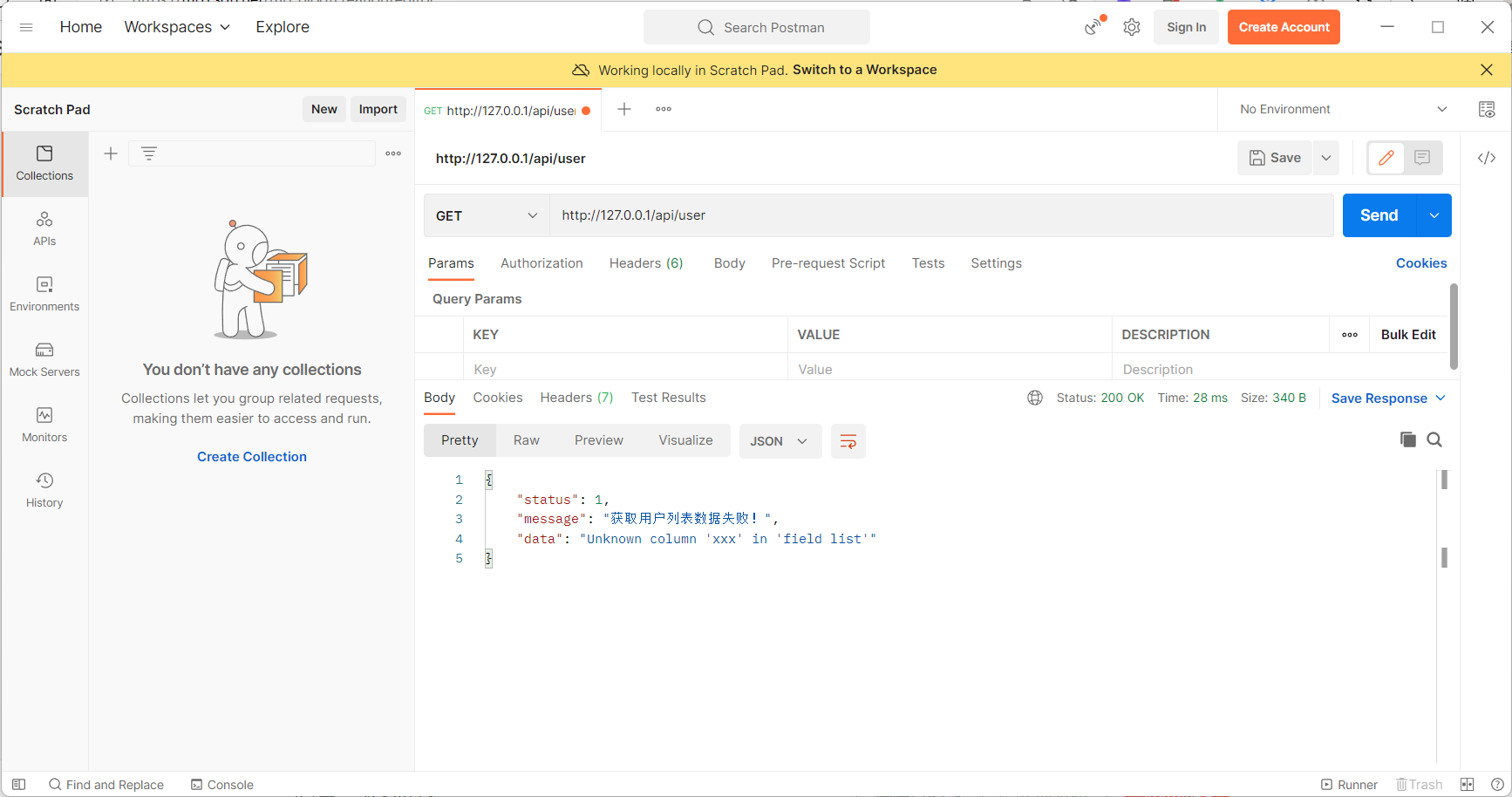Open the Collections sidebar panel
This screenshot has width=1512, height=797.
pyautogui.click(x=44, y=163)
